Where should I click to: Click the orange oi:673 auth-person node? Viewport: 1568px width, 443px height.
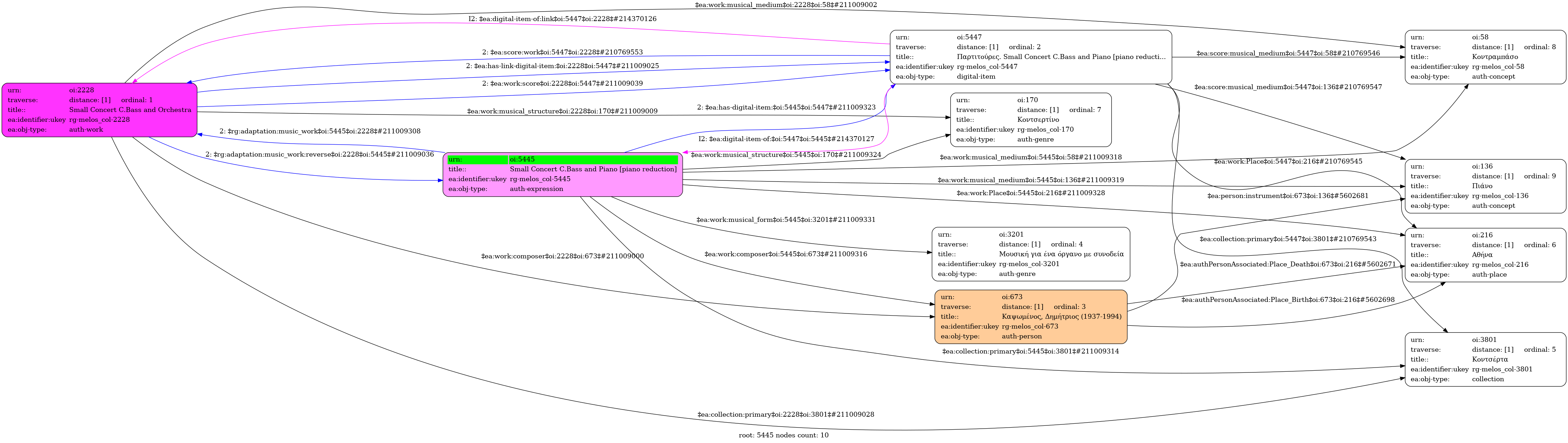click(x=1030, y=317)
